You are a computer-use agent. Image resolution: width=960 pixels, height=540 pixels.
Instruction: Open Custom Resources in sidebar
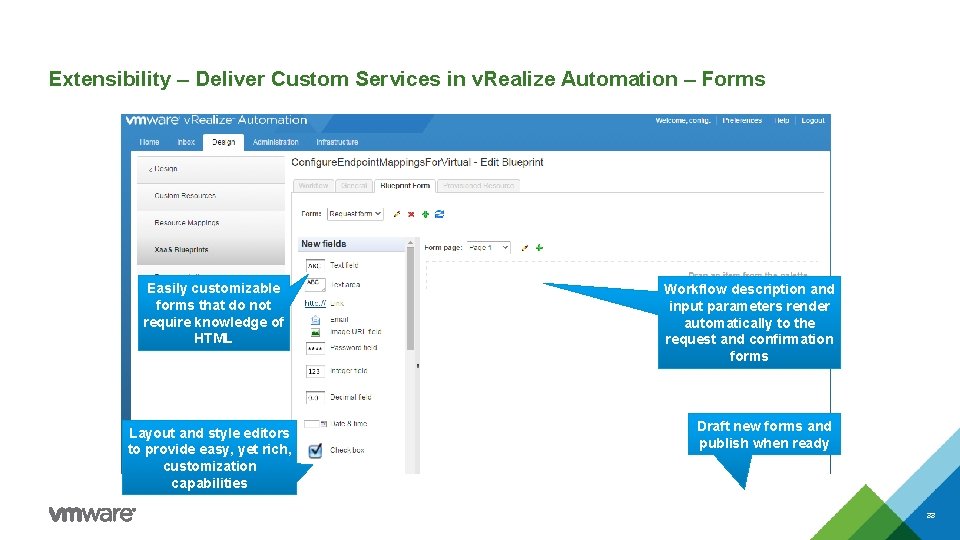pos(211,196)
